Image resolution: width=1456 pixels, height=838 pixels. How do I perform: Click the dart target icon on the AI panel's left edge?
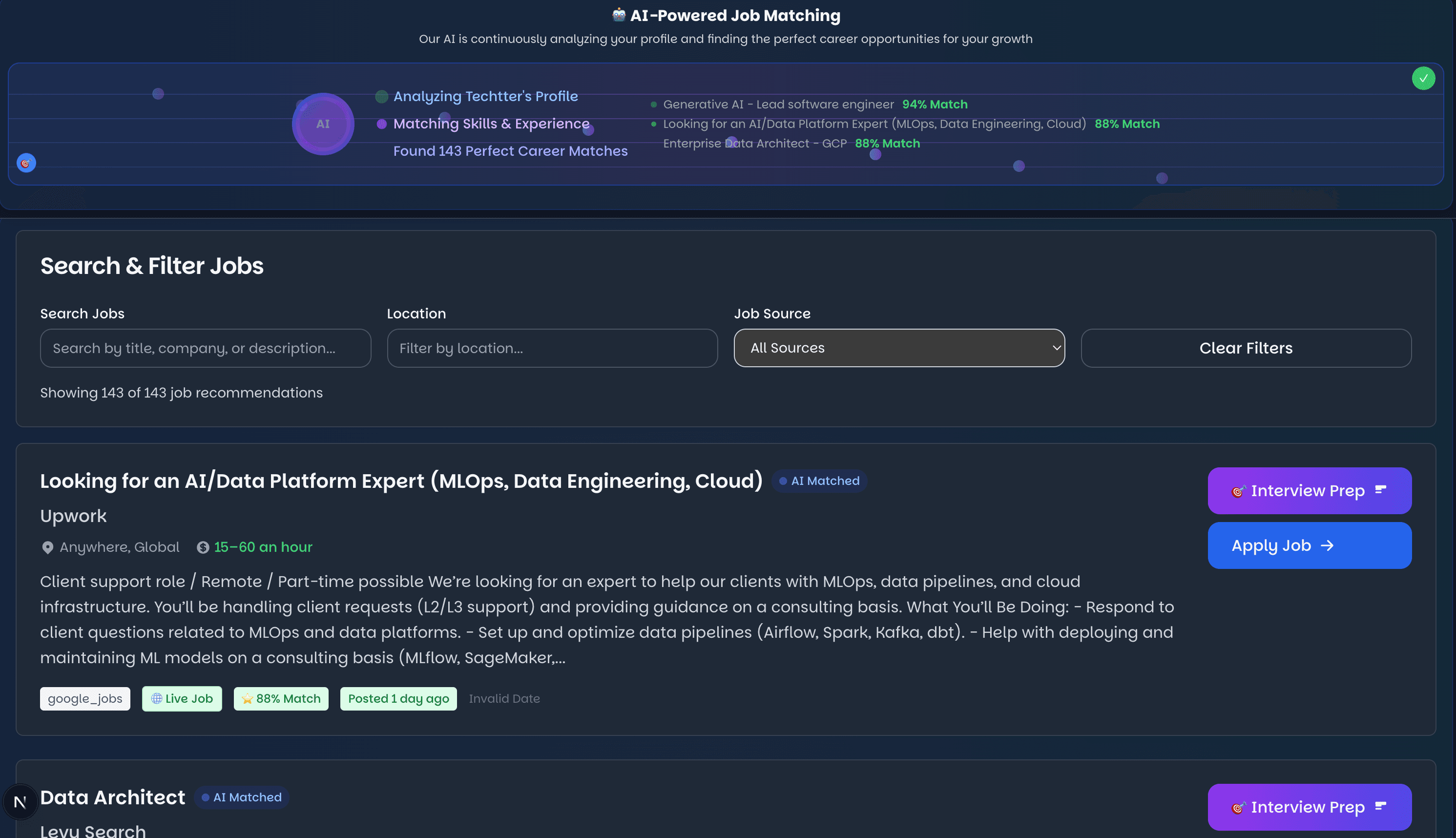(26, 163)
